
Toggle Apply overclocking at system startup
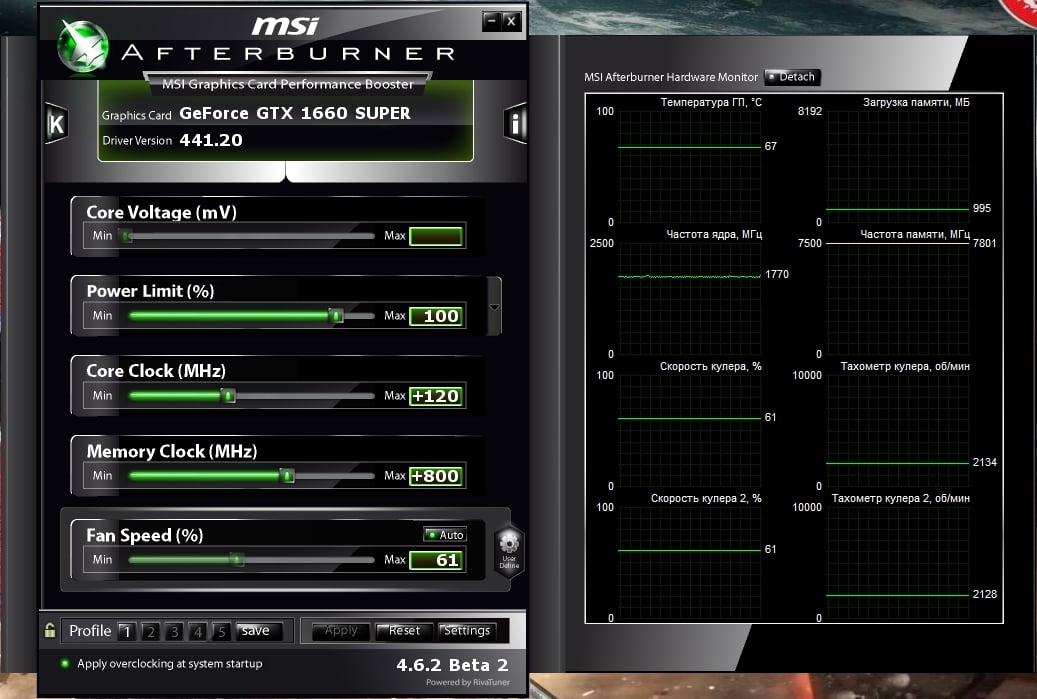(65, 664)
